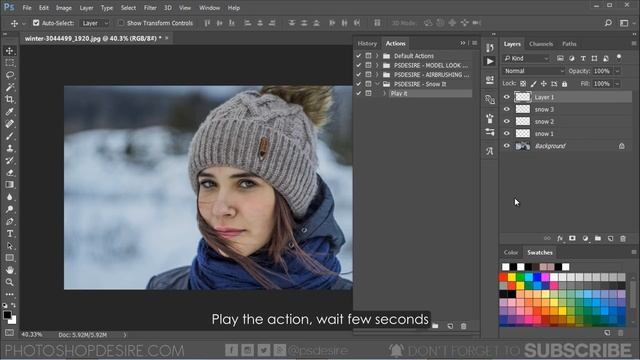Switch to the Color tab
This screenshot has width=640, height=360.
(x=511, y=252)
